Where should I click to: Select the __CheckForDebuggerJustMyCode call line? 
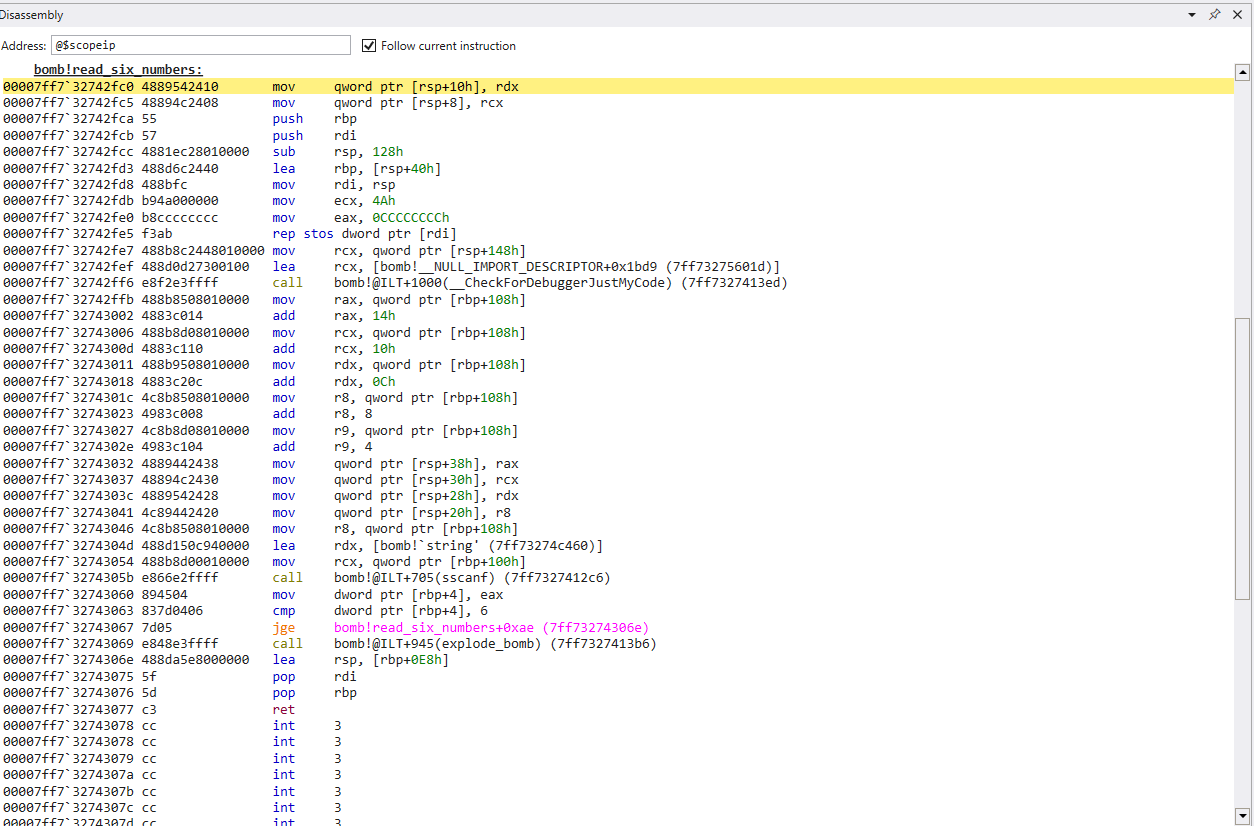click(560, 283)
